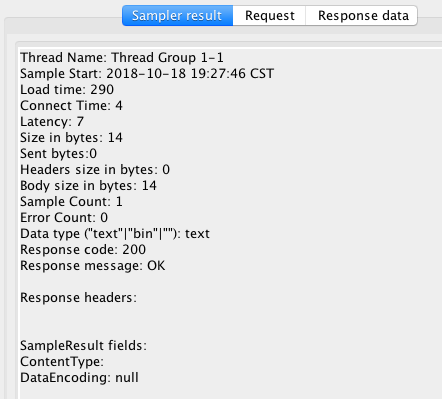The image size is (442, 399).
Task: Switch to the Sampler result tab
Action: coord(177,16)
